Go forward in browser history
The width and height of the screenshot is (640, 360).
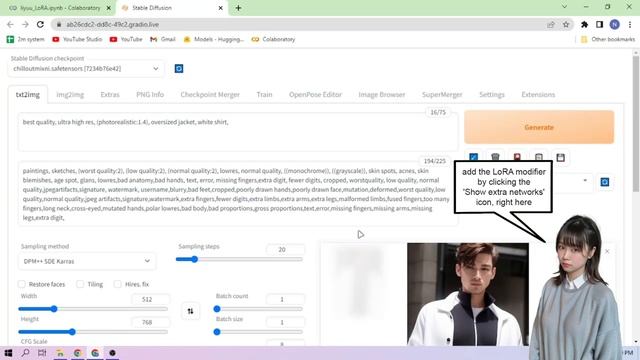coord(25,24)
